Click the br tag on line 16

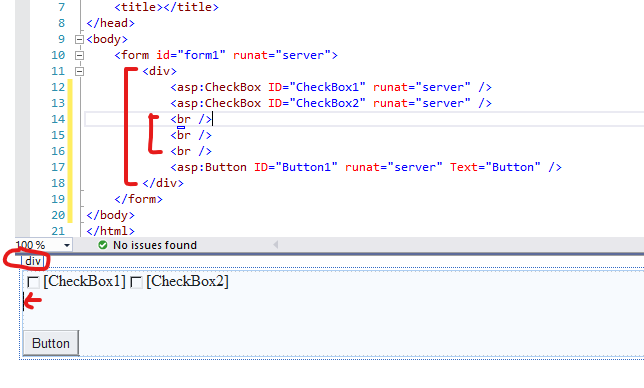tap(191, 151)
